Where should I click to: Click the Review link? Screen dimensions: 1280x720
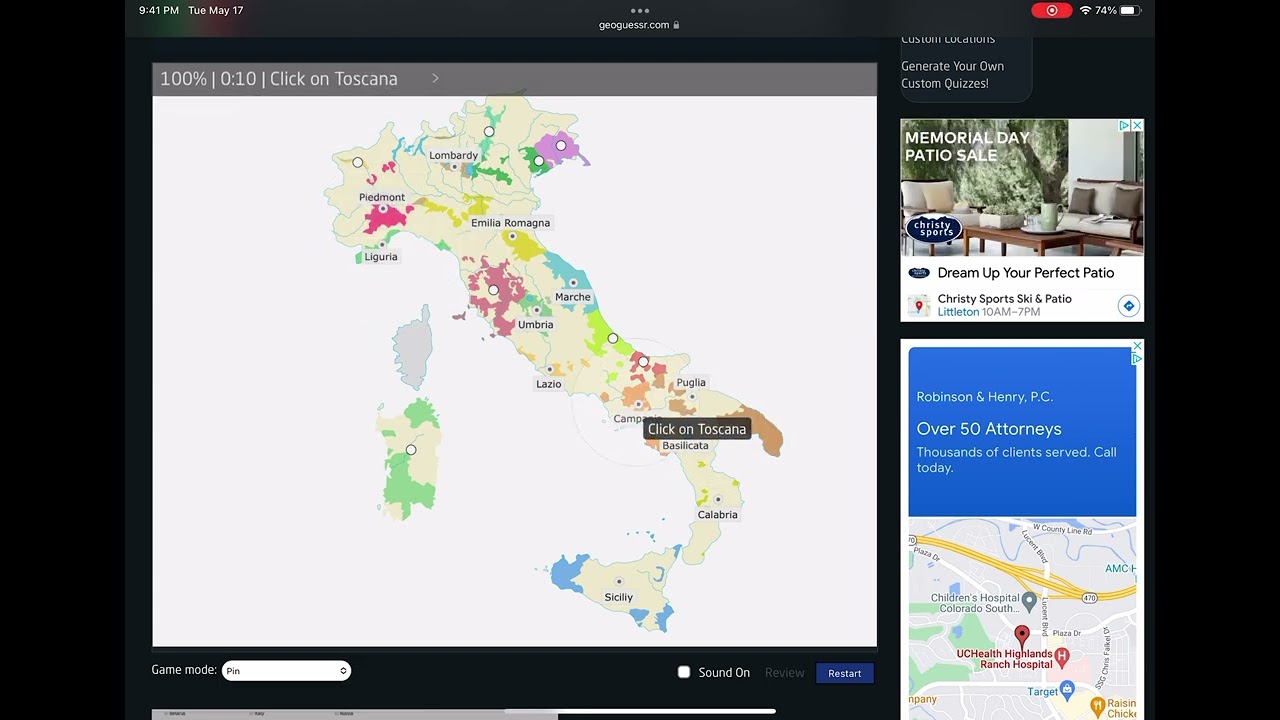(x=784, y=673)
